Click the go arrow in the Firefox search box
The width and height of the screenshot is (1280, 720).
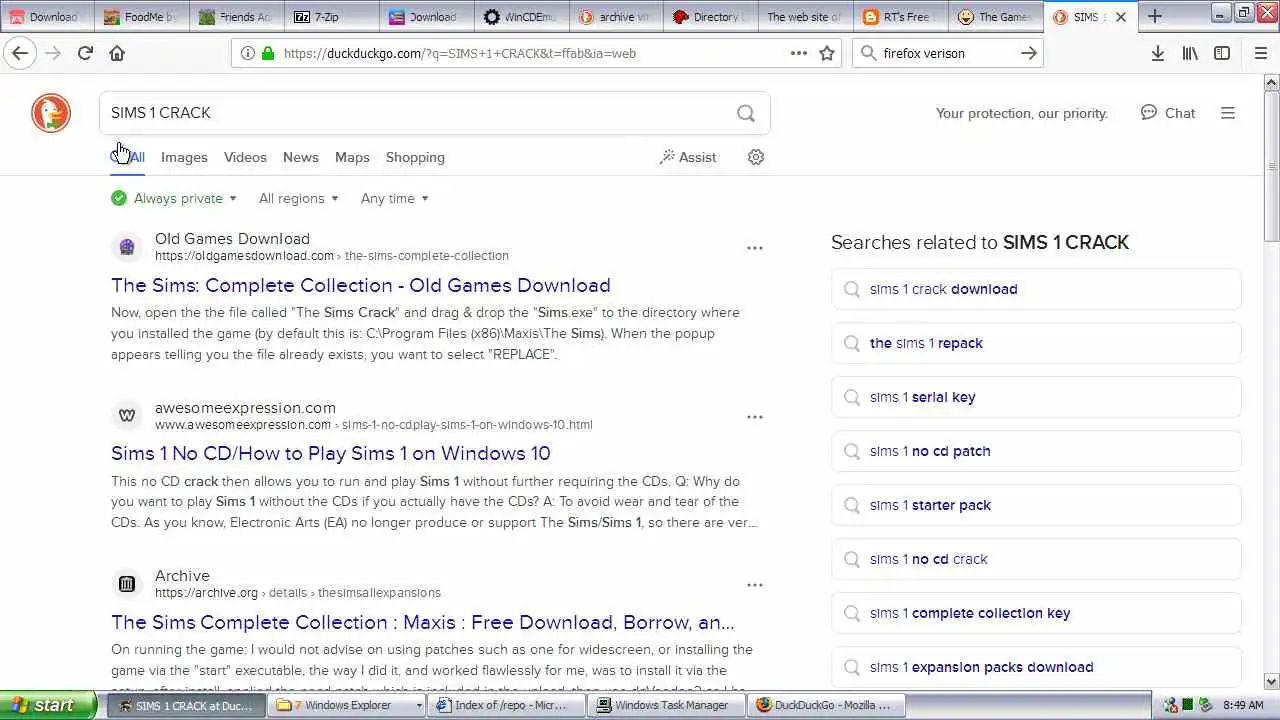coord(1028,53)
